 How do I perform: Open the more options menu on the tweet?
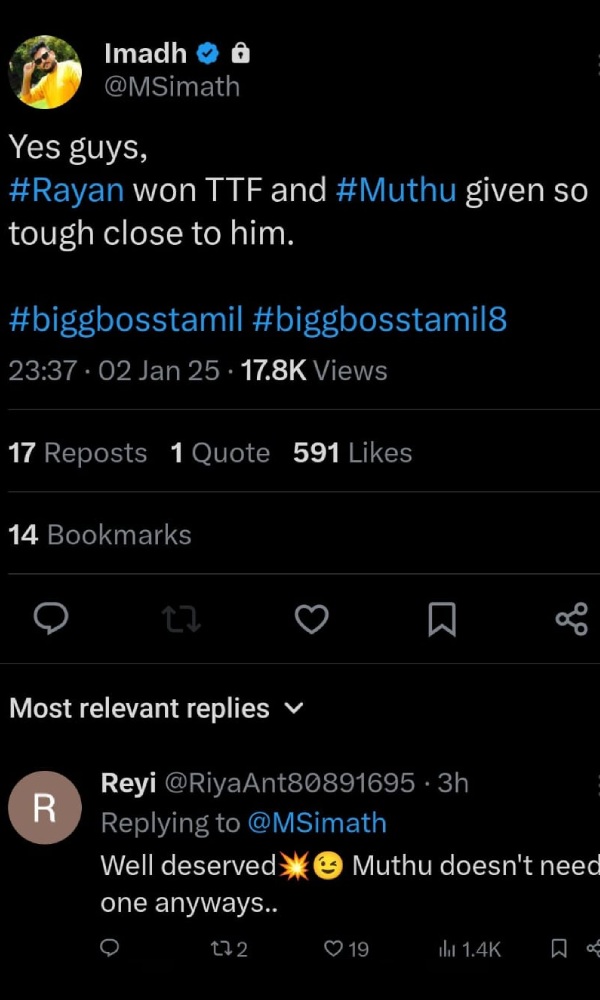(x=596, y=65)
